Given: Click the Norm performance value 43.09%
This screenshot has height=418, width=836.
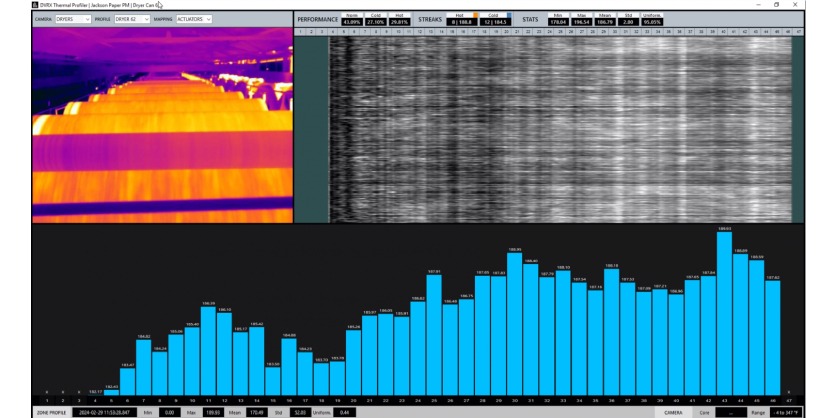Looking at the screenshot, I should coord(351,21).
